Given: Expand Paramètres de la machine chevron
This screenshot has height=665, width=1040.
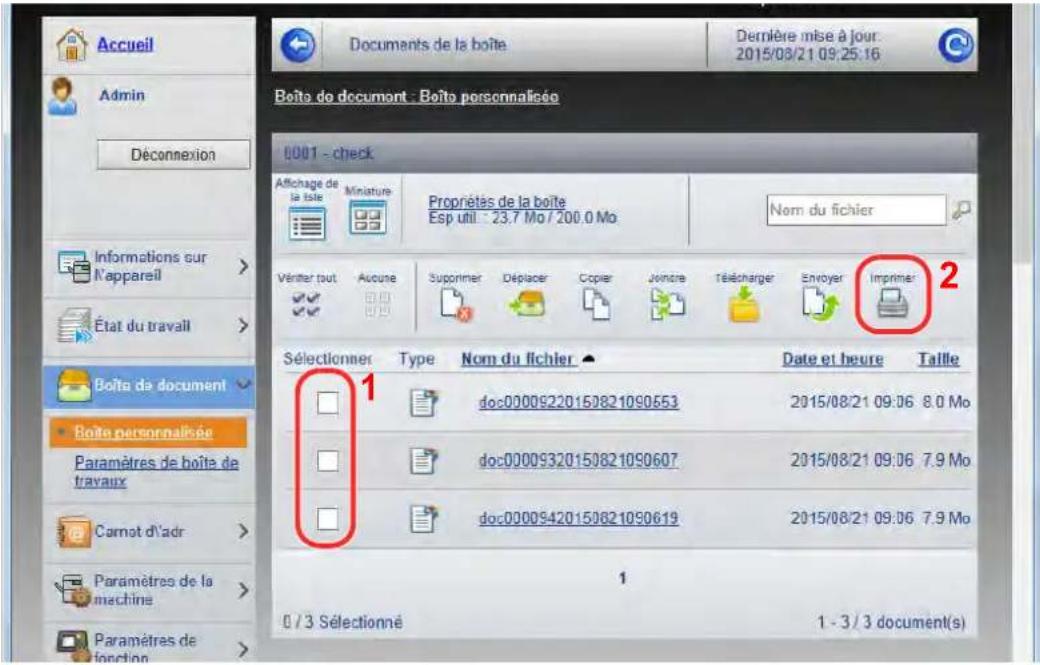Looking at the screenshot, I should tap(243, 590).
